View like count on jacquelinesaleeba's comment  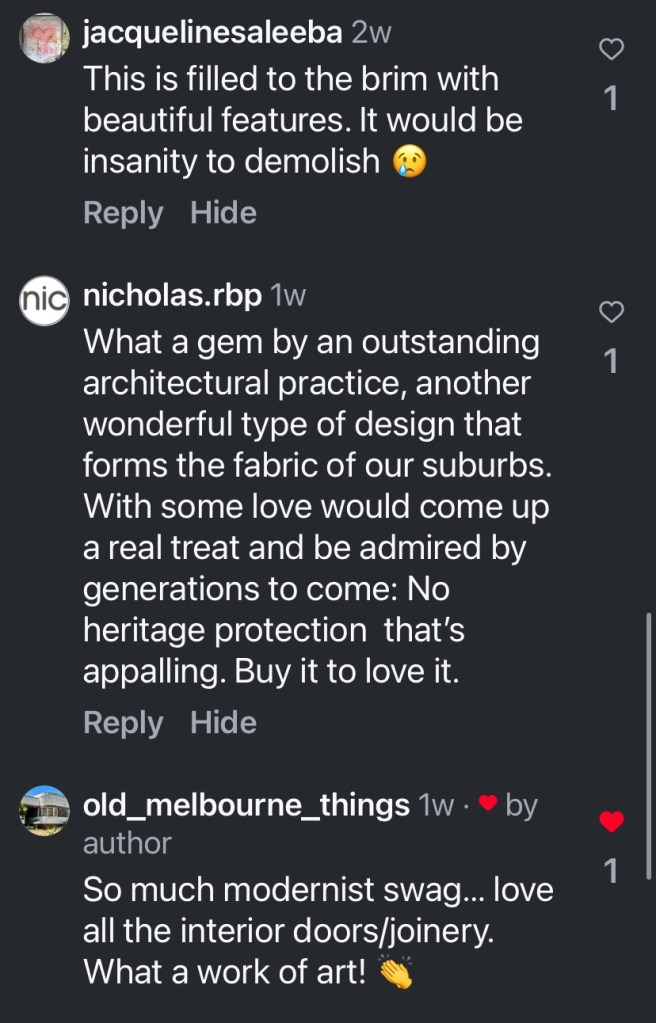611,97
